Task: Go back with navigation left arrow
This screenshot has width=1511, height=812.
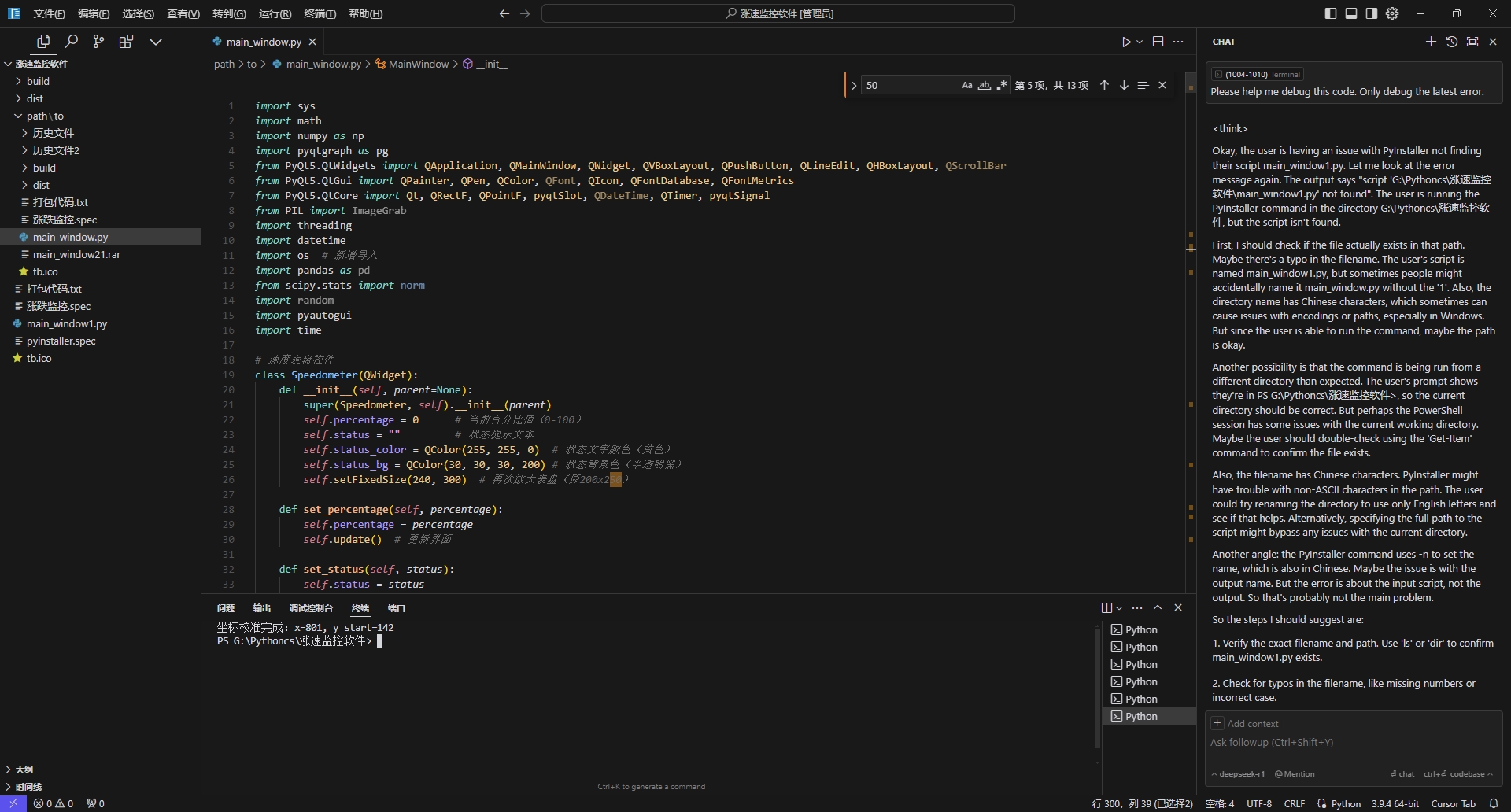Action: (504, 13)
